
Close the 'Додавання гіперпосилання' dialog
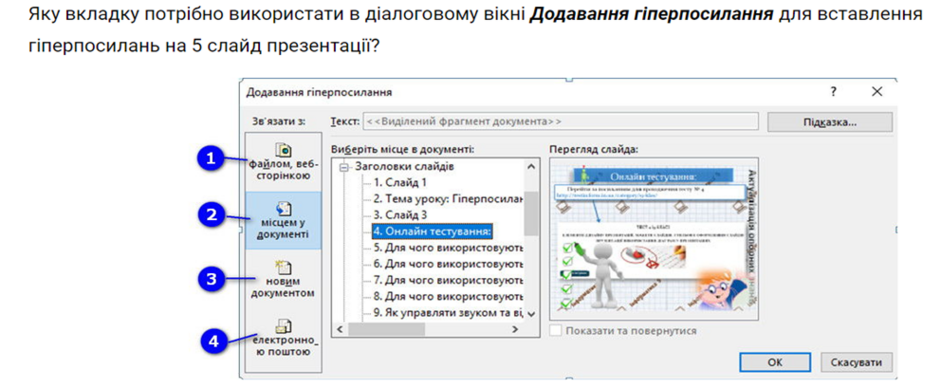tap(877, 92)
